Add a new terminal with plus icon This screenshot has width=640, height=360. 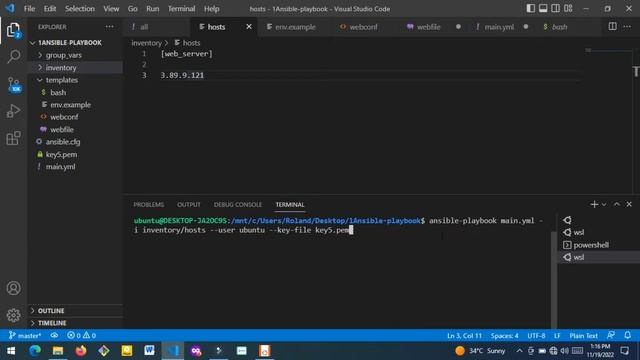pos(594,204)
